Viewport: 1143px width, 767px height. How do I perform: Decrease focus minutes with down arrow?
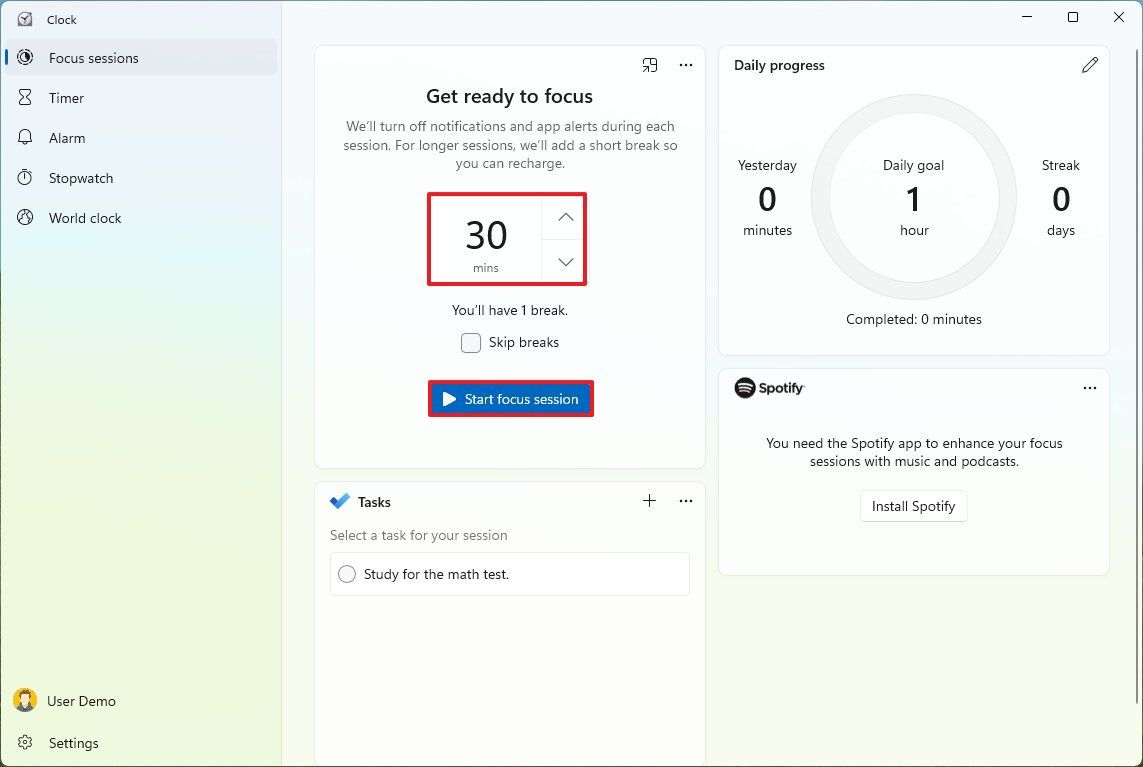[x=566, y=262]
